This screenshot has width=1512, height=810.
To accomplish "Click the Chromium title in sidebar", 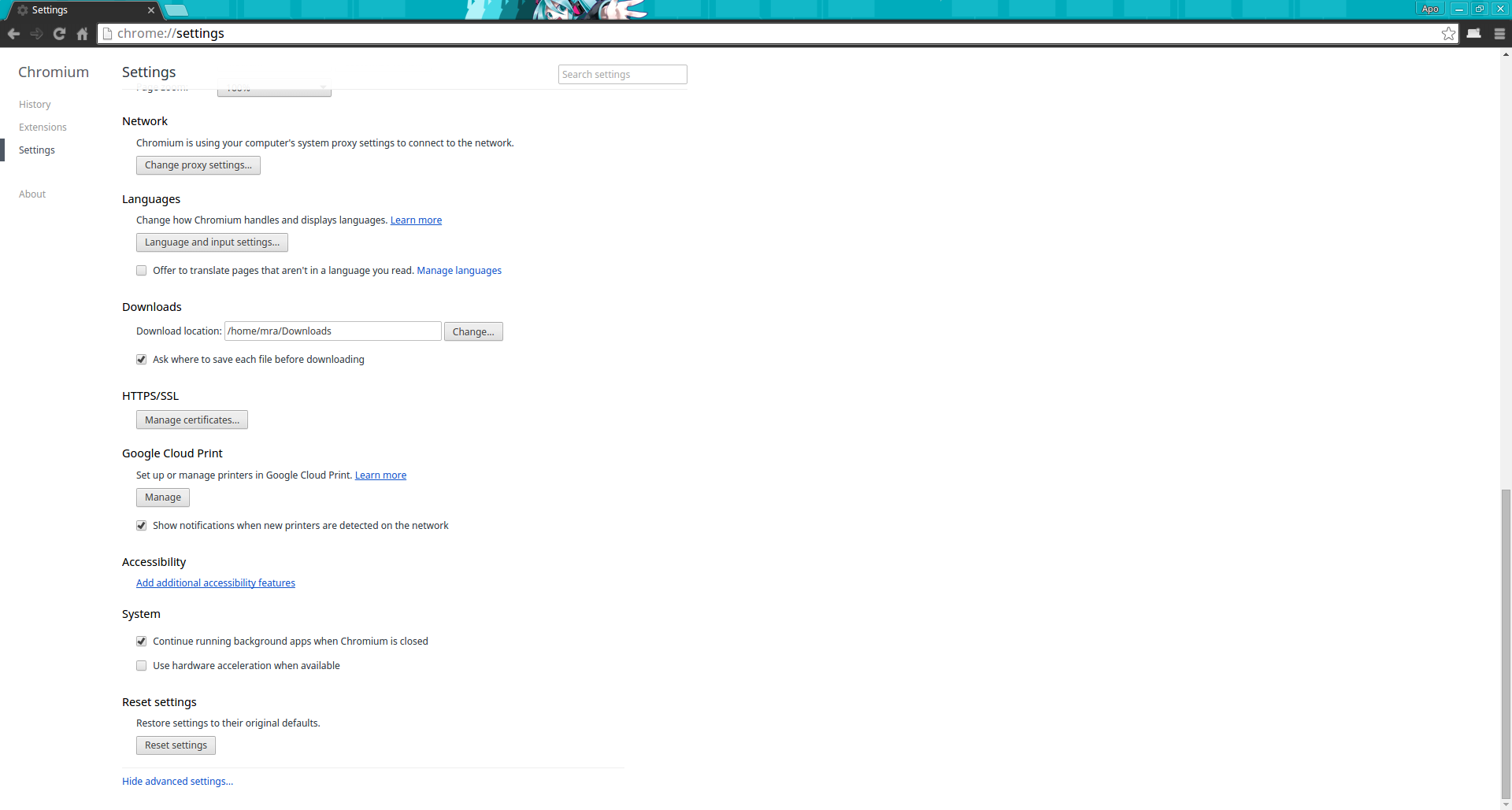I will (54, 72).
